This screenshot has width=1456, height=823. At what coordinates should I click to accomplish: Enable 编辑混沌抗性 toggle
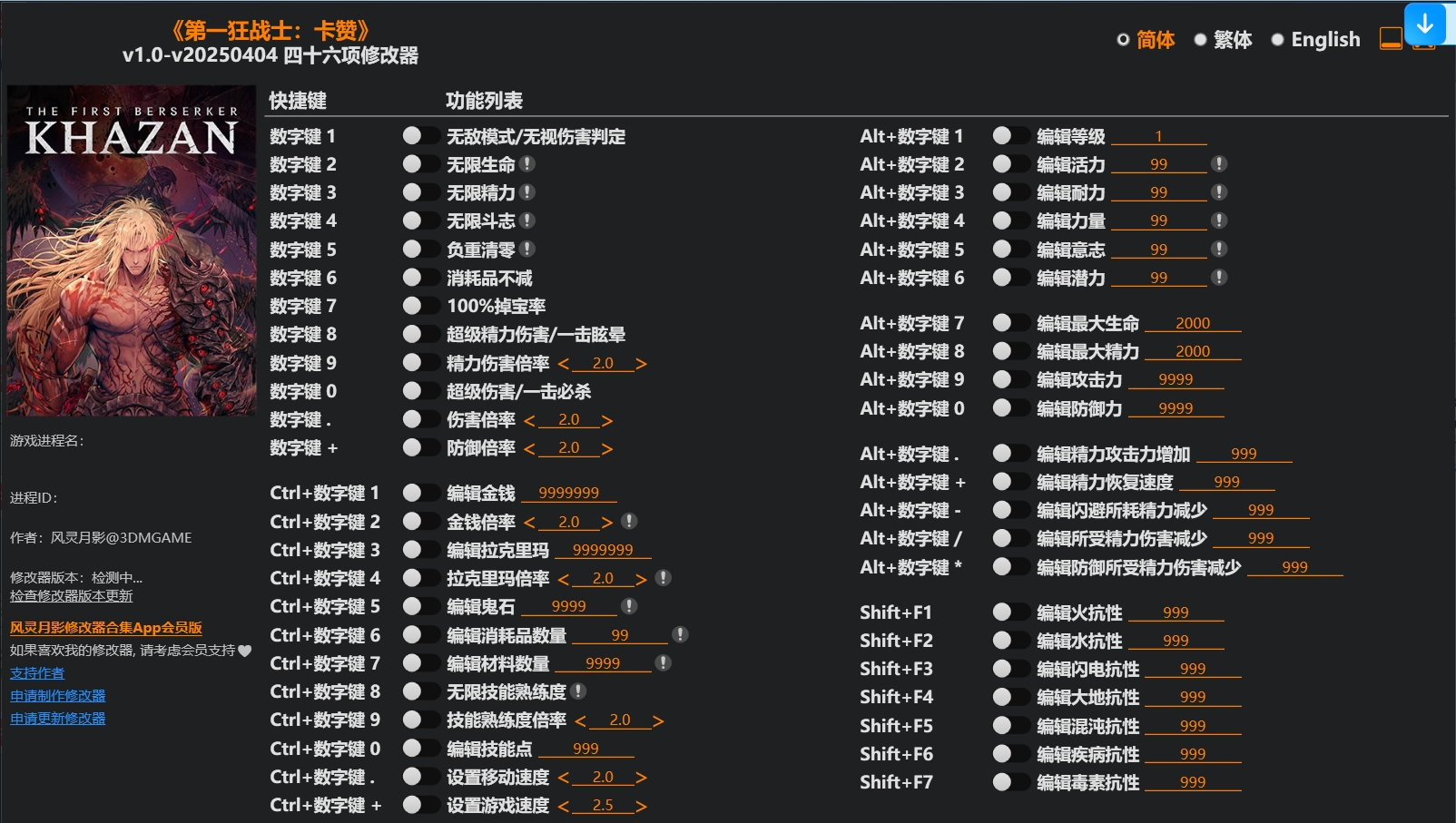(x=1010, y=726)
